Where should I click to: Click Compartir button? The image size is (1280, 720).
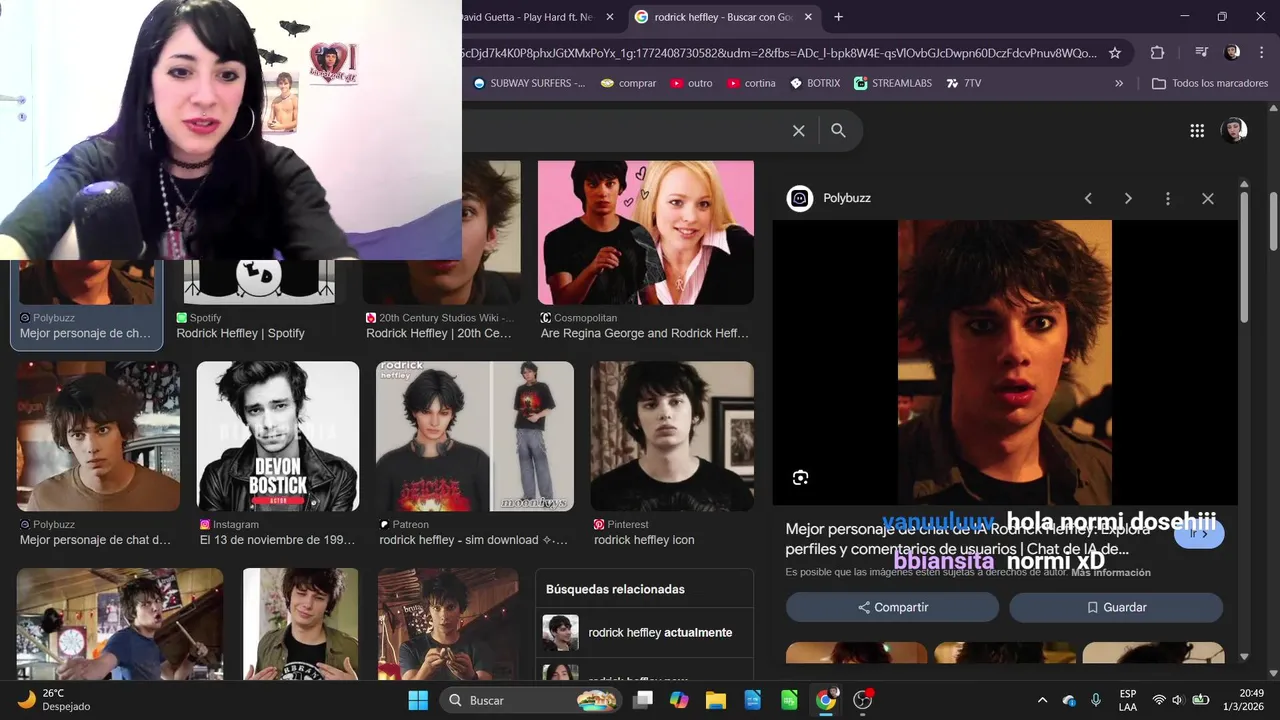[x=892, y=607]
